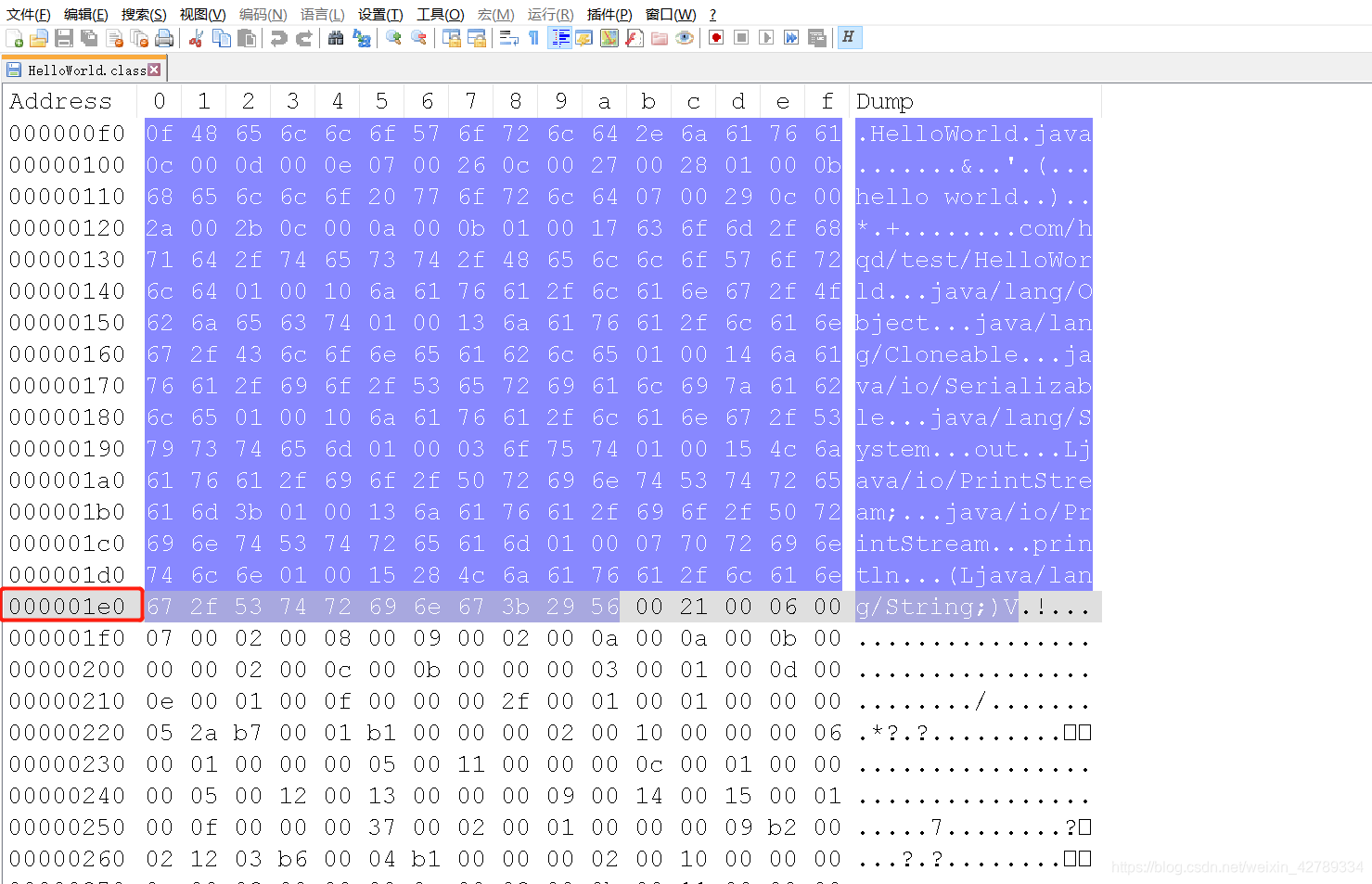Open the 设置(T) menu
Image resolution: width=1372 pixels, height=884 pixels.
[380, 14]
